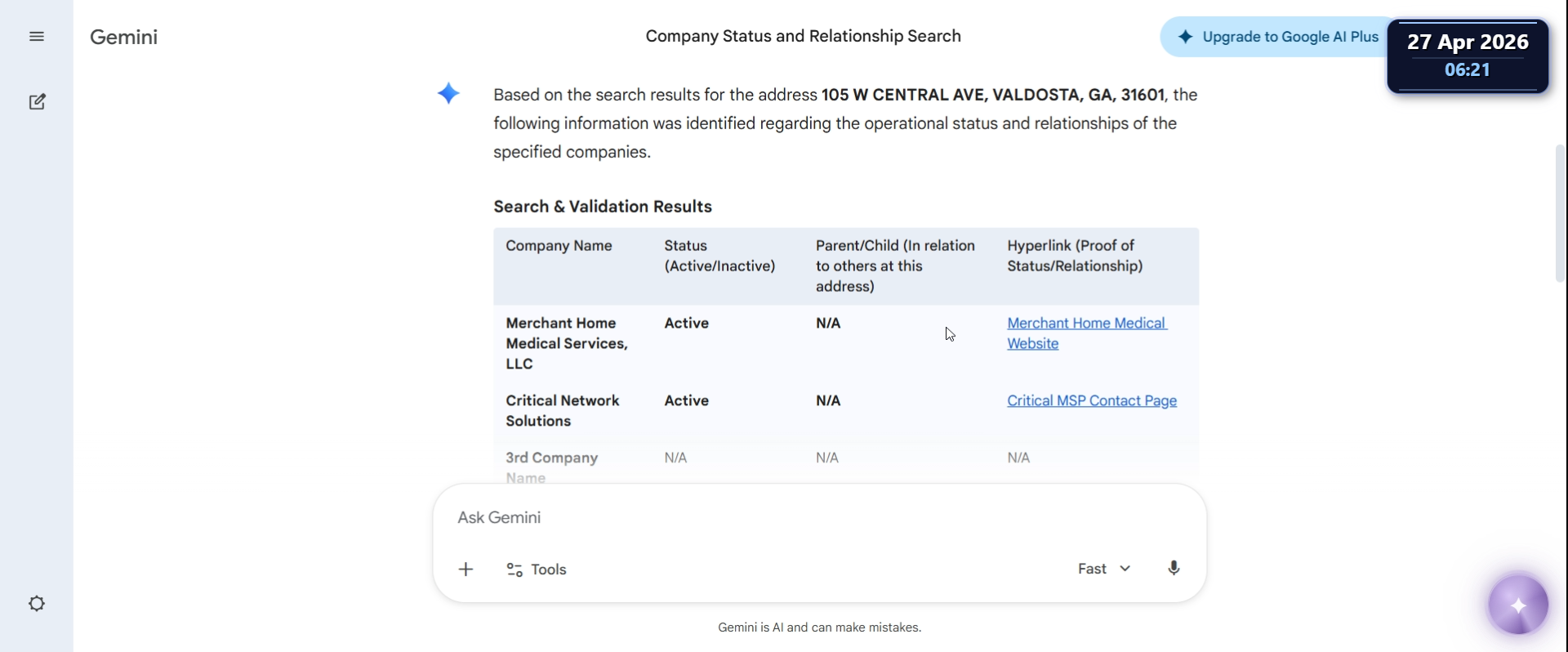Click the Gemini logo text
This screenshot has width=1568, height=652.
pos(123,37)
